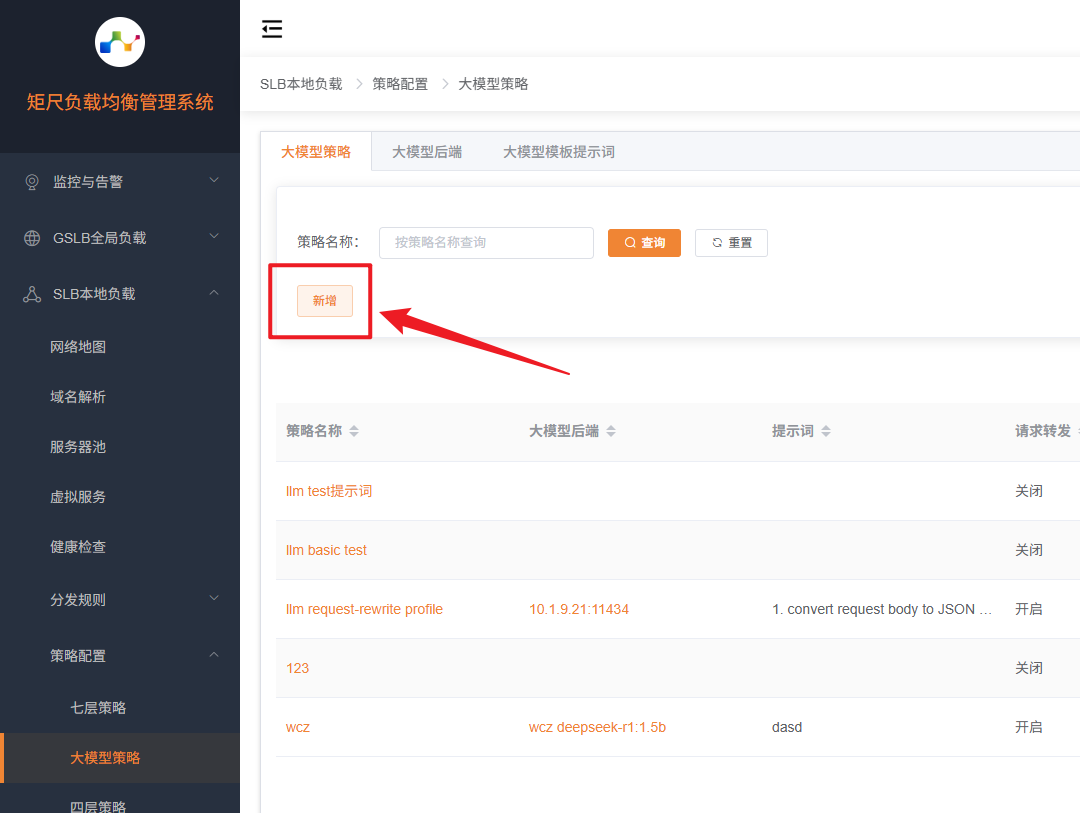Viewport: 1080px width, 813px height.
Task: Expand the 监控与告警 menu chevron
Action: [213, 181]
